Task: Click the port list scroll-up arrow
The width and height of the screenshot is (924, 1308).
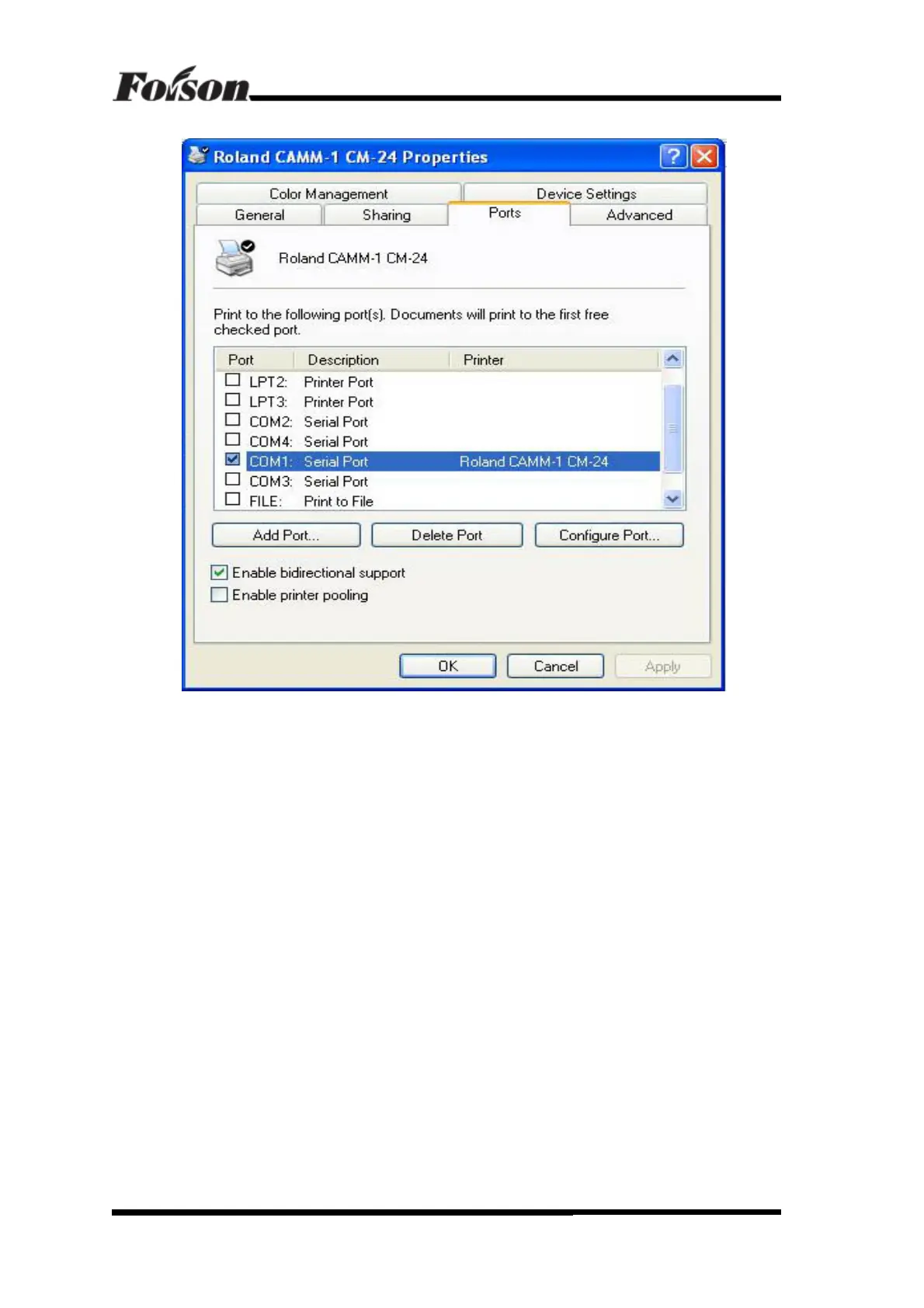Action: pyautogui.click(x=672, y=359)
